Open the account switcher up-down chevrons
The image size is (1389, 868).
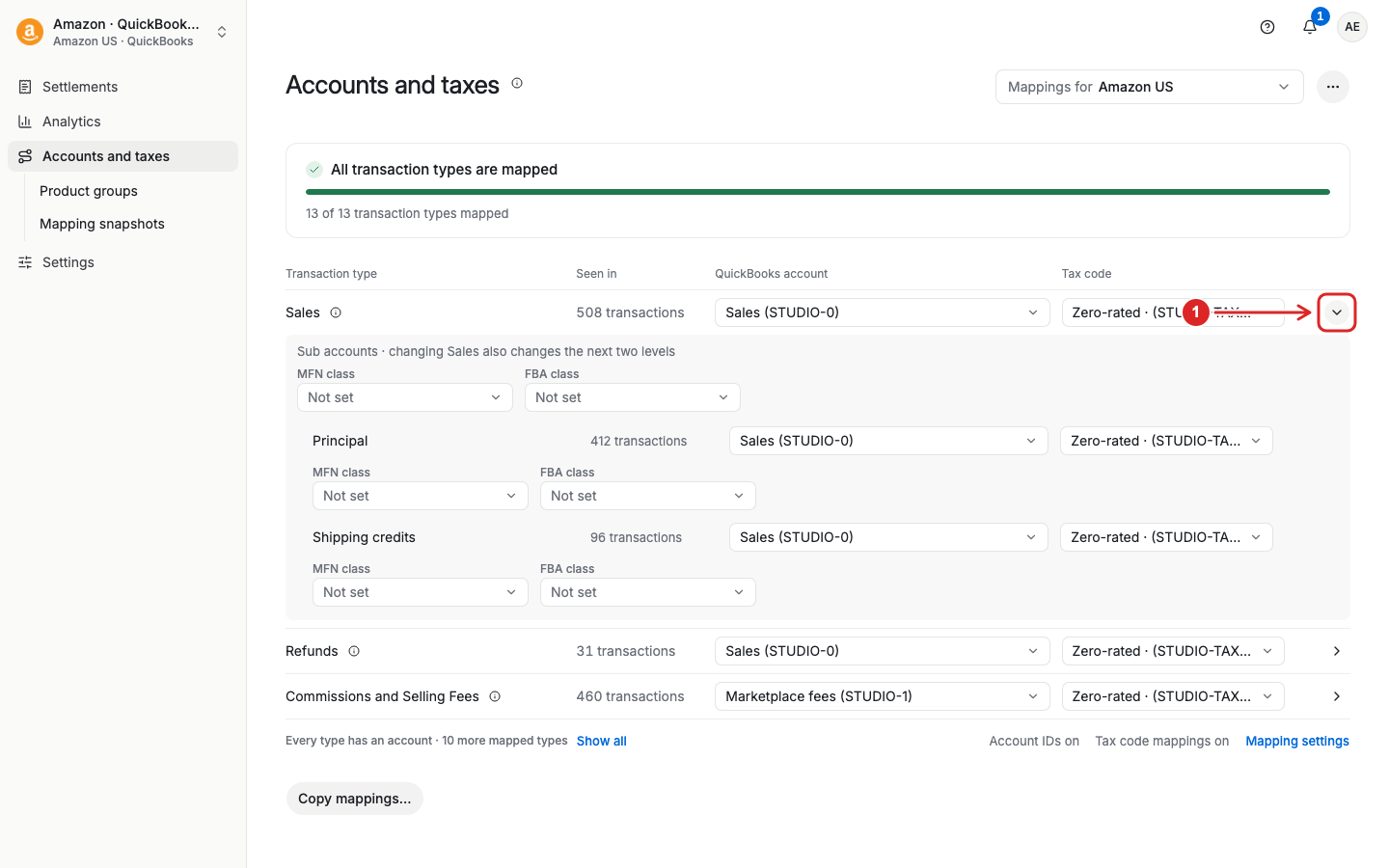[x=222, y=32]
